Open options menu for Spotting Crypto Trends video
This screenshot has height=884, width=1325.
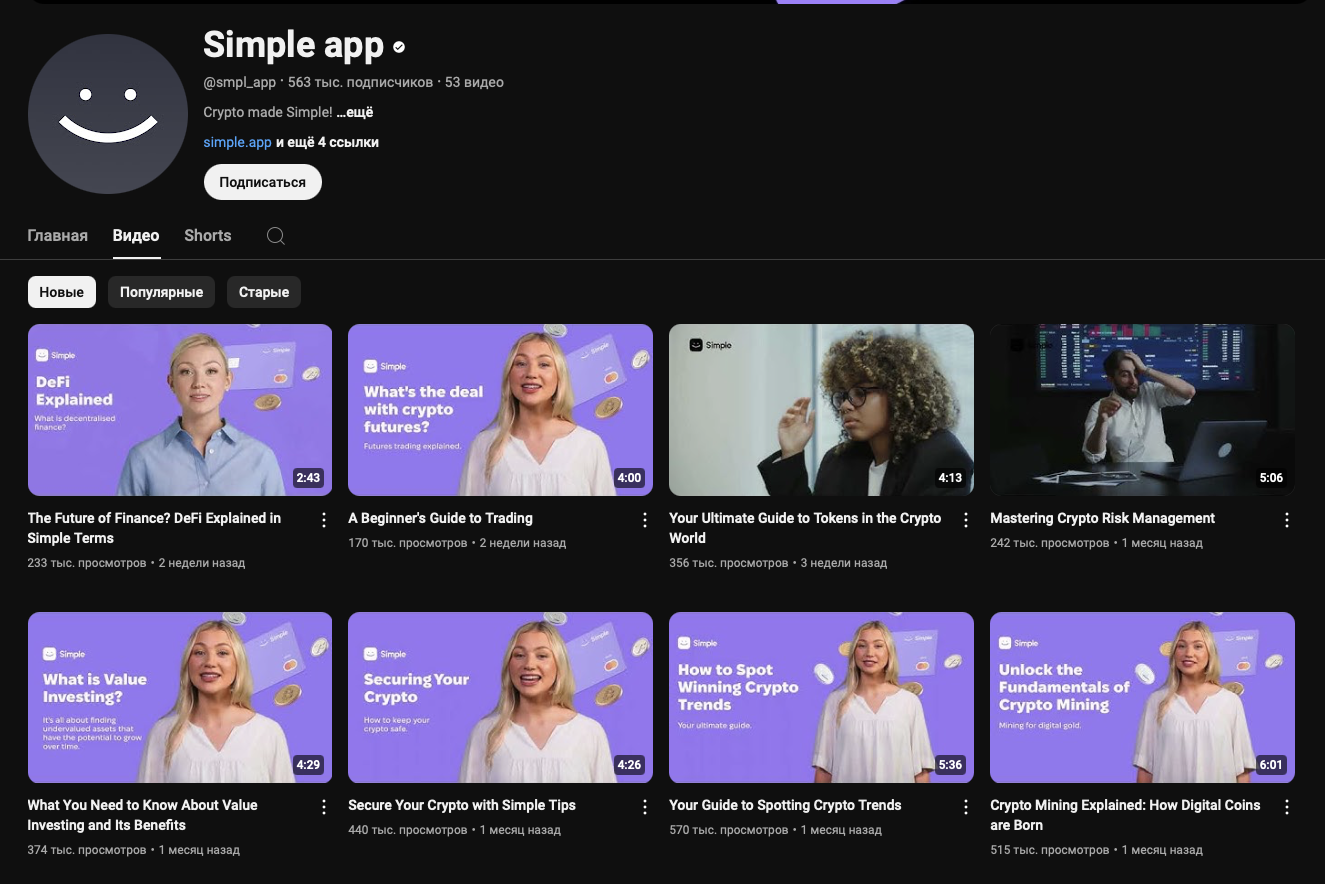(x=966, y=807)
